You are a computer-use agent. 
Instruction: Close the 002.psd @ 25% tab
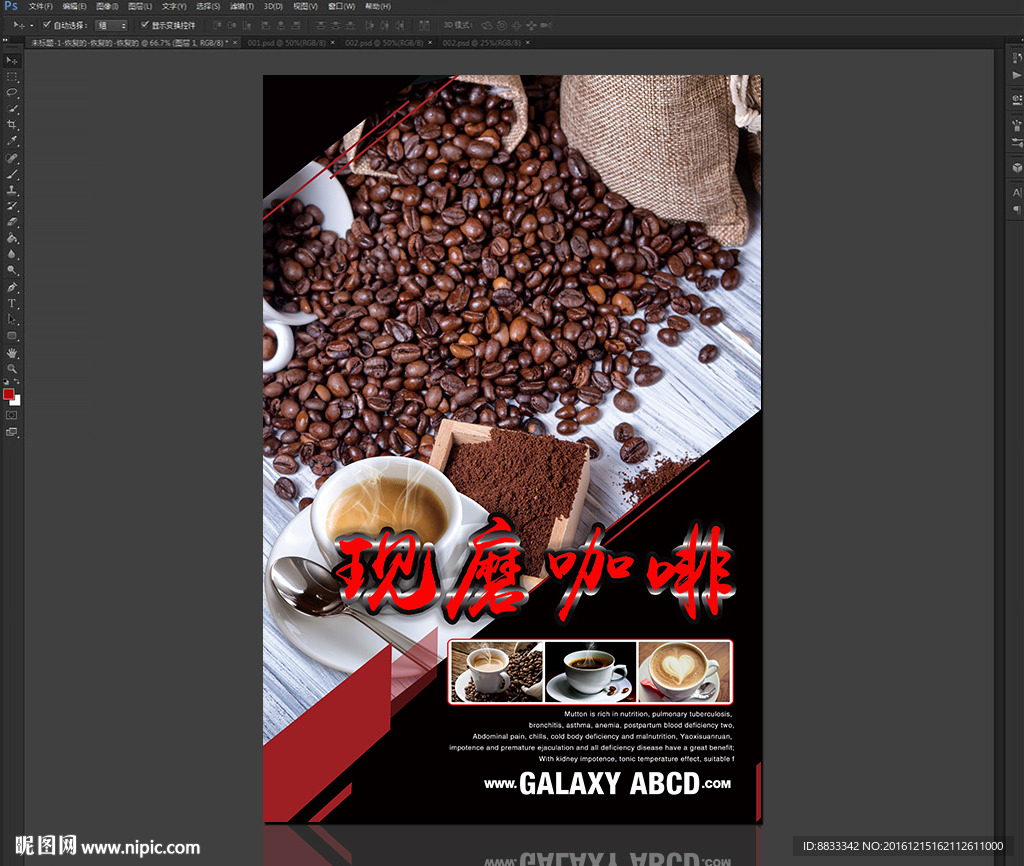(527, 43)
